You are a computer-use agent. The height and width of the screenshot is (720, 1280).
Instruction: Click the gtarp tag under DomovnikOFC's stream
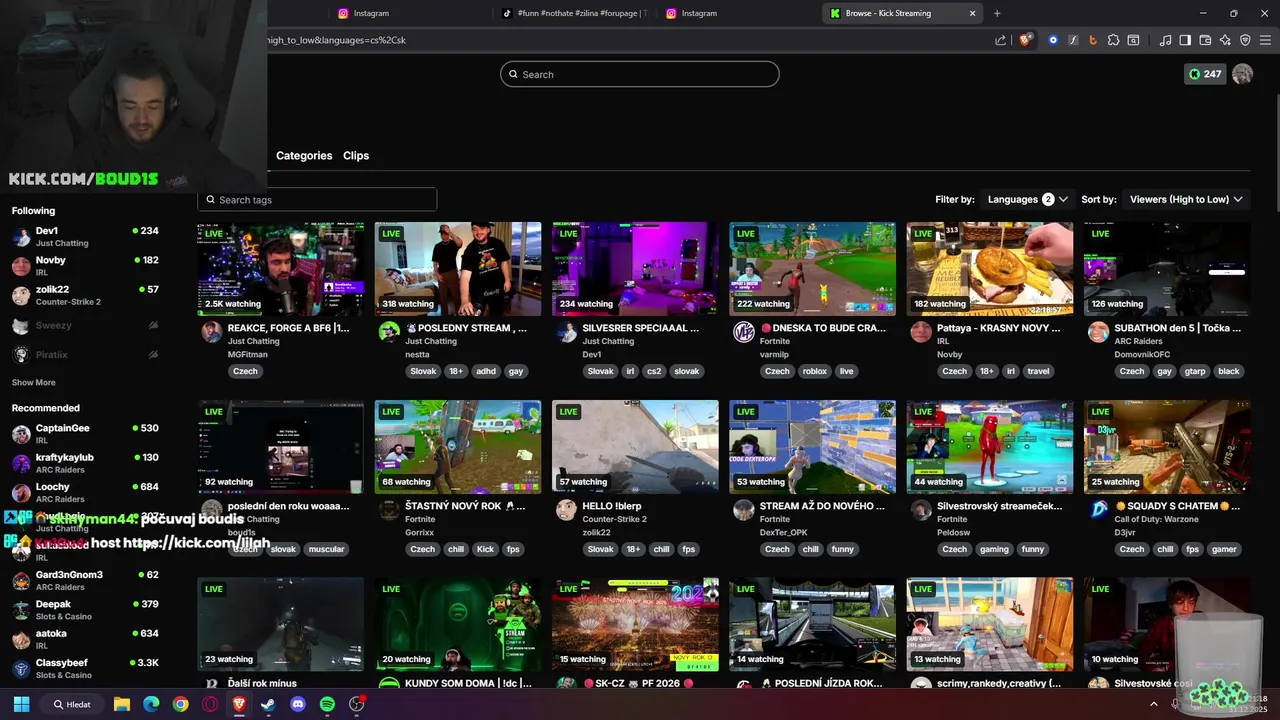click(x=1195, y=371)
